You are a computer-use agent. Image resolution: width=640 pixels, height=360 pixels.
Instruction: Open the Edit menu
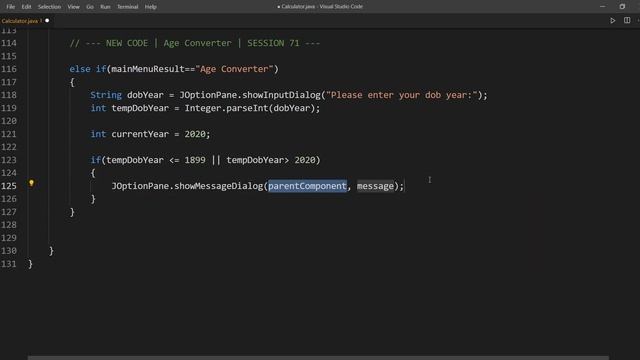(27, 7)
